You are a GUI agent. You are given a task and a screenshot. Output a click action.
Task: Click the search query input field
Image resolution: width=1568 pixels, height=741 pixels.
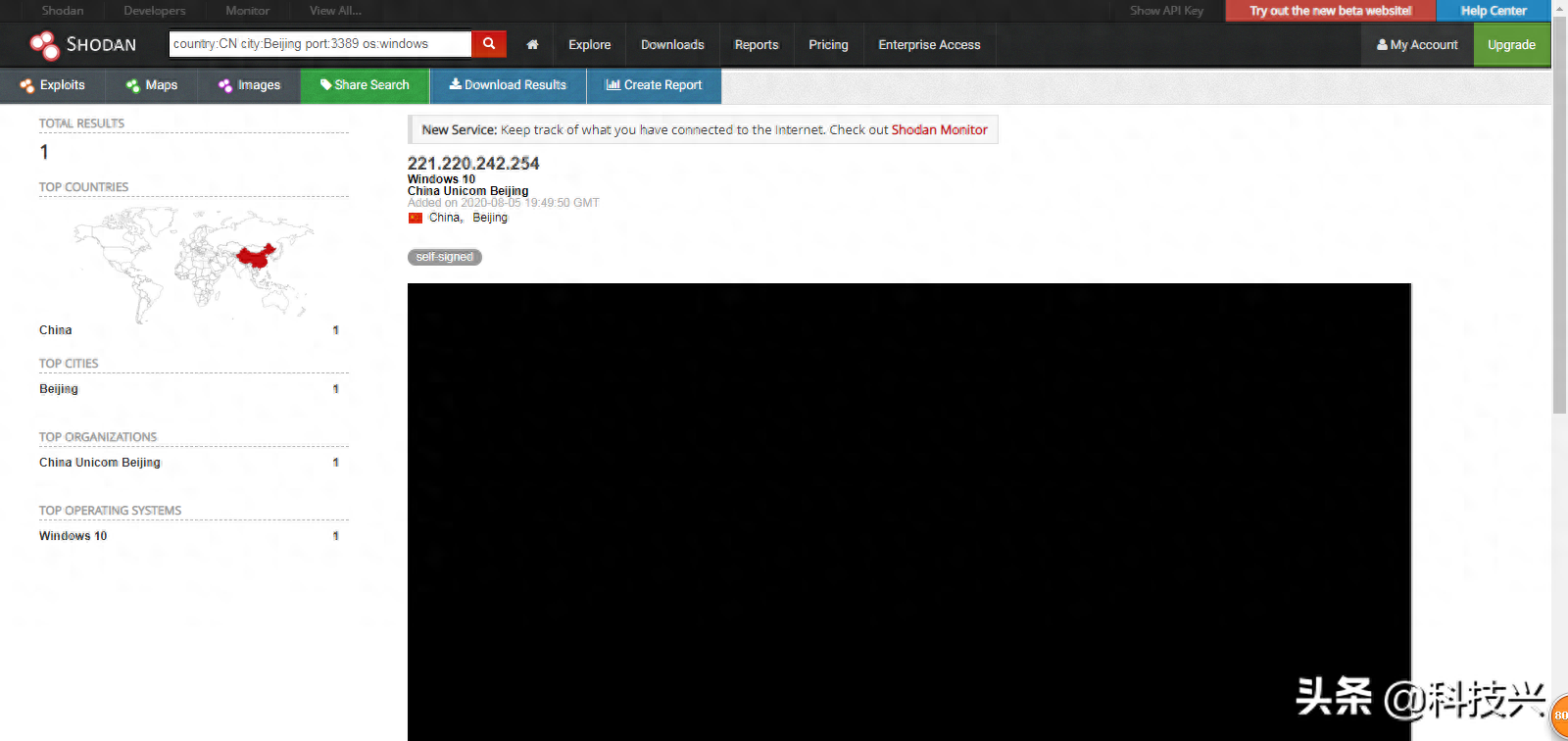(x=320, y=44)
